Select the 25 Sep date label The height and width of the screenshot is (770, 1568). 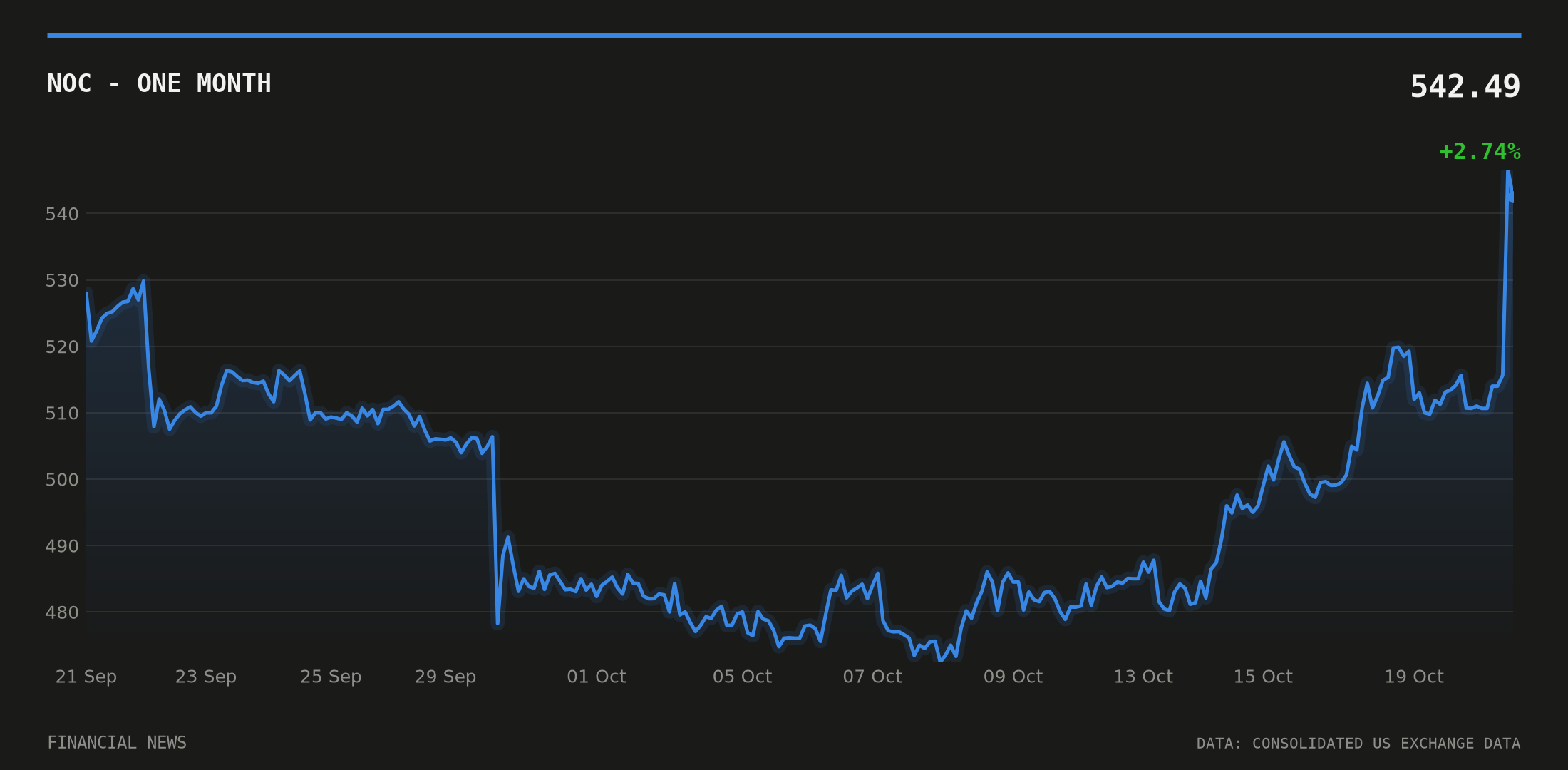point(331,677)
